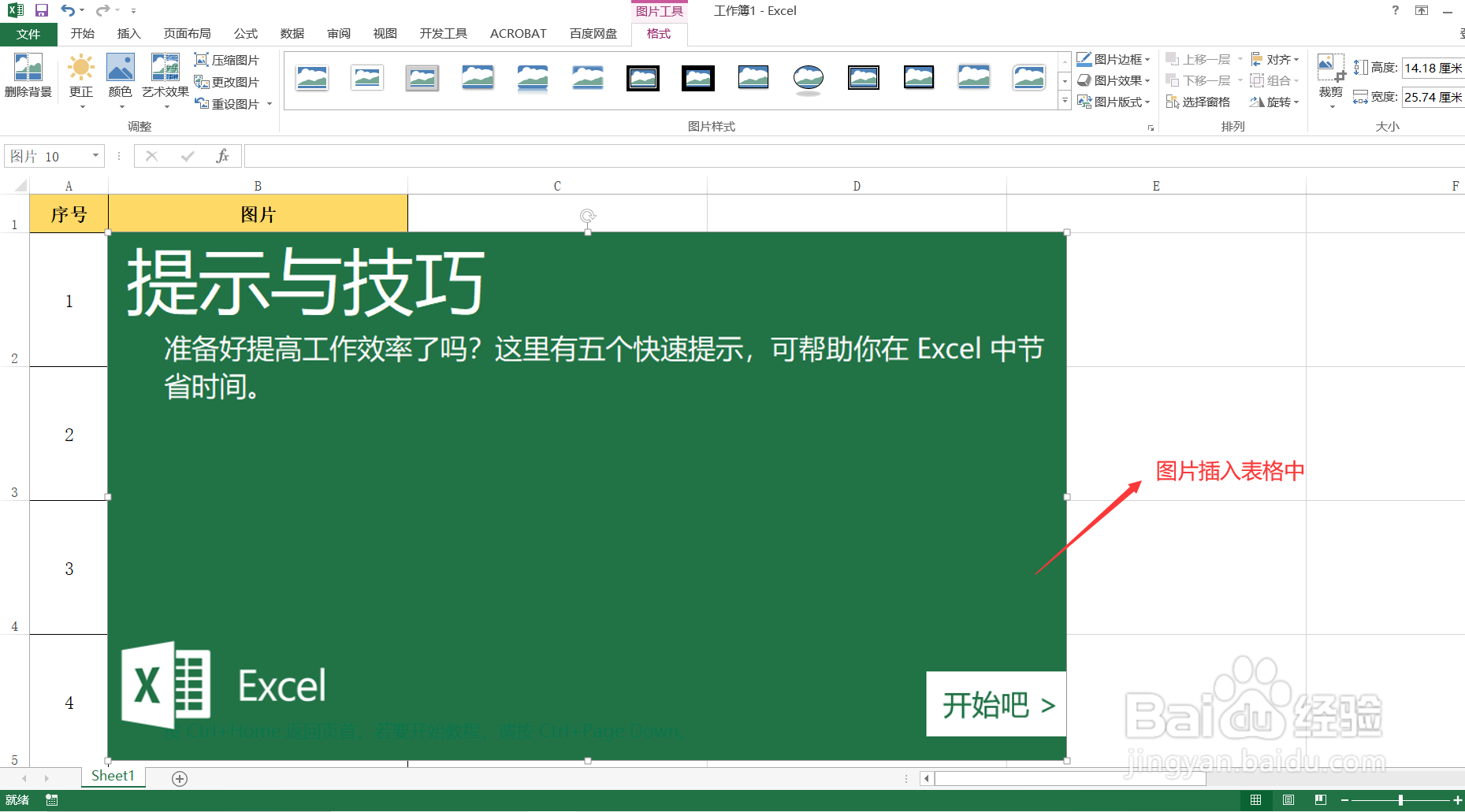Switch to the 数据 (Data) tab
Viewport: 1465px width, 812px height.
pyautogui.click(x=292, y=34)
